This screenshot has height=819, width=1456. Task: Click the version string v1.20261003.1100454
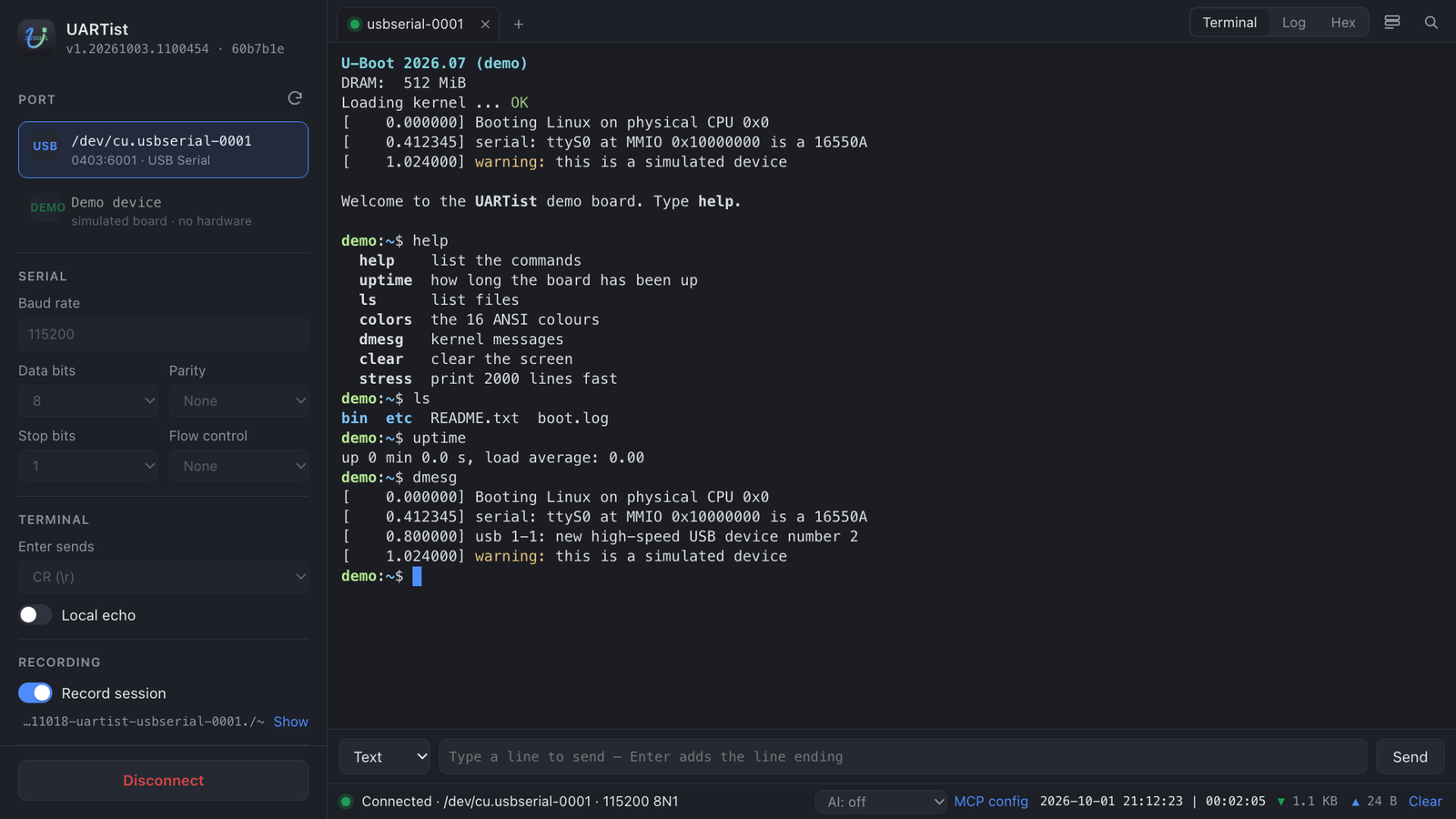137,49
